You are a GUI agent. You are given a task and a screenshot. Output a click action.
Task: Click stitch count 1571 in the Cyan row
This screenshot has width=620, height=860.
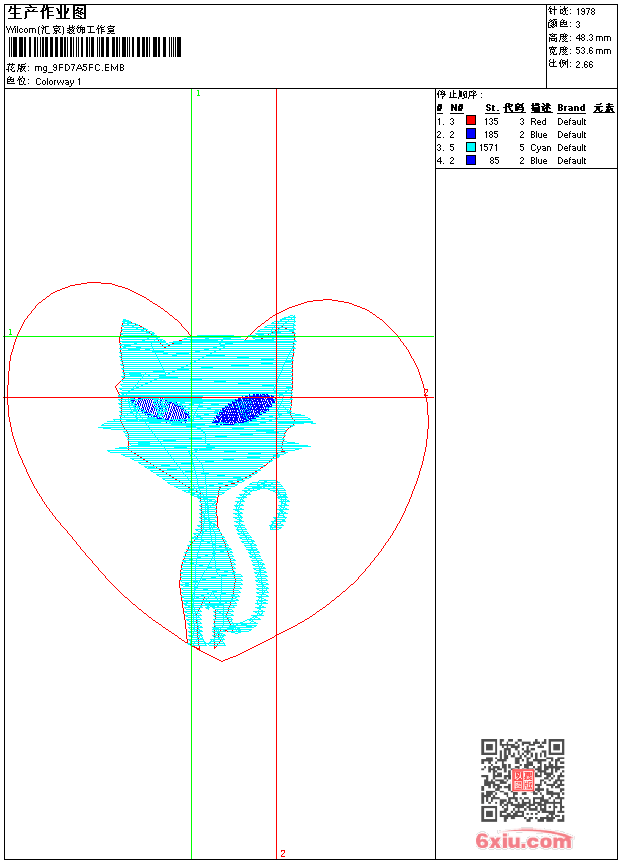click(x=488, y=148)
